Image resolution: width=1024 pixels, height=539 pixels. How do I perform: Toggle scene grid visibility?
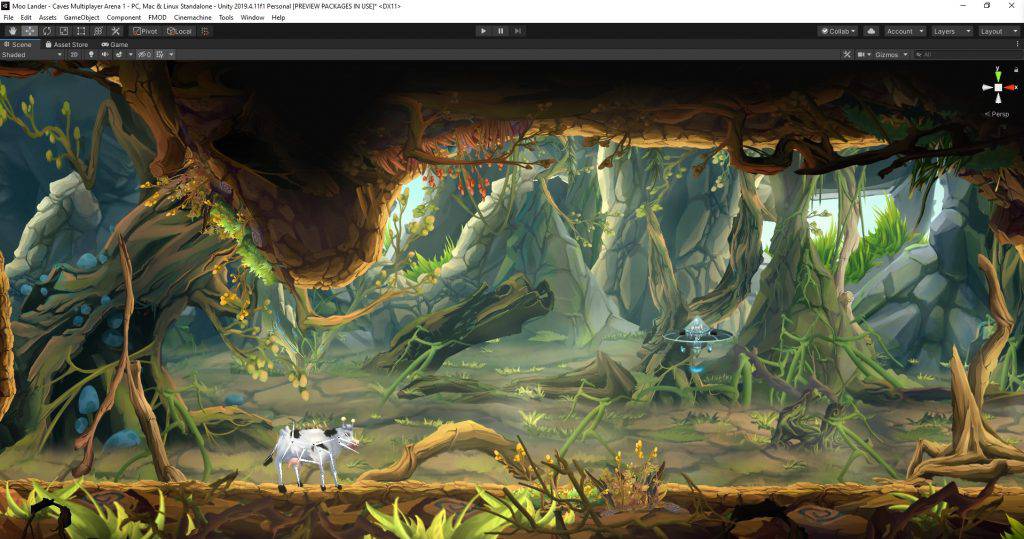[160, 55]
